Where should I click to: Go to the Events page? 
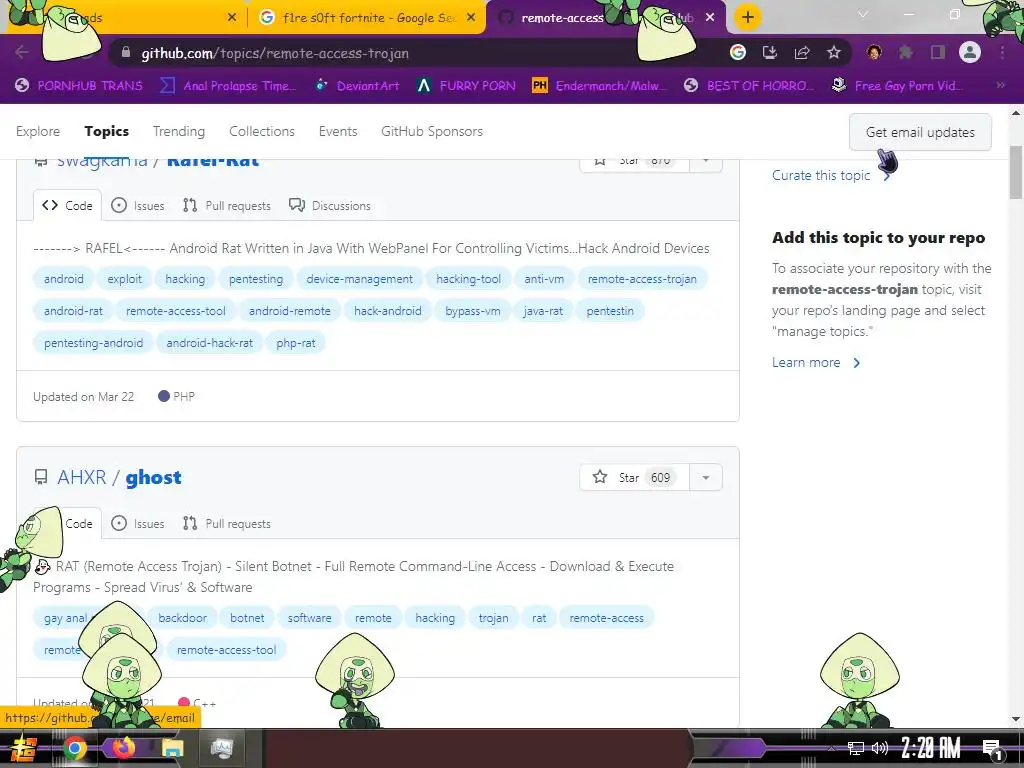tap(338, 131)
